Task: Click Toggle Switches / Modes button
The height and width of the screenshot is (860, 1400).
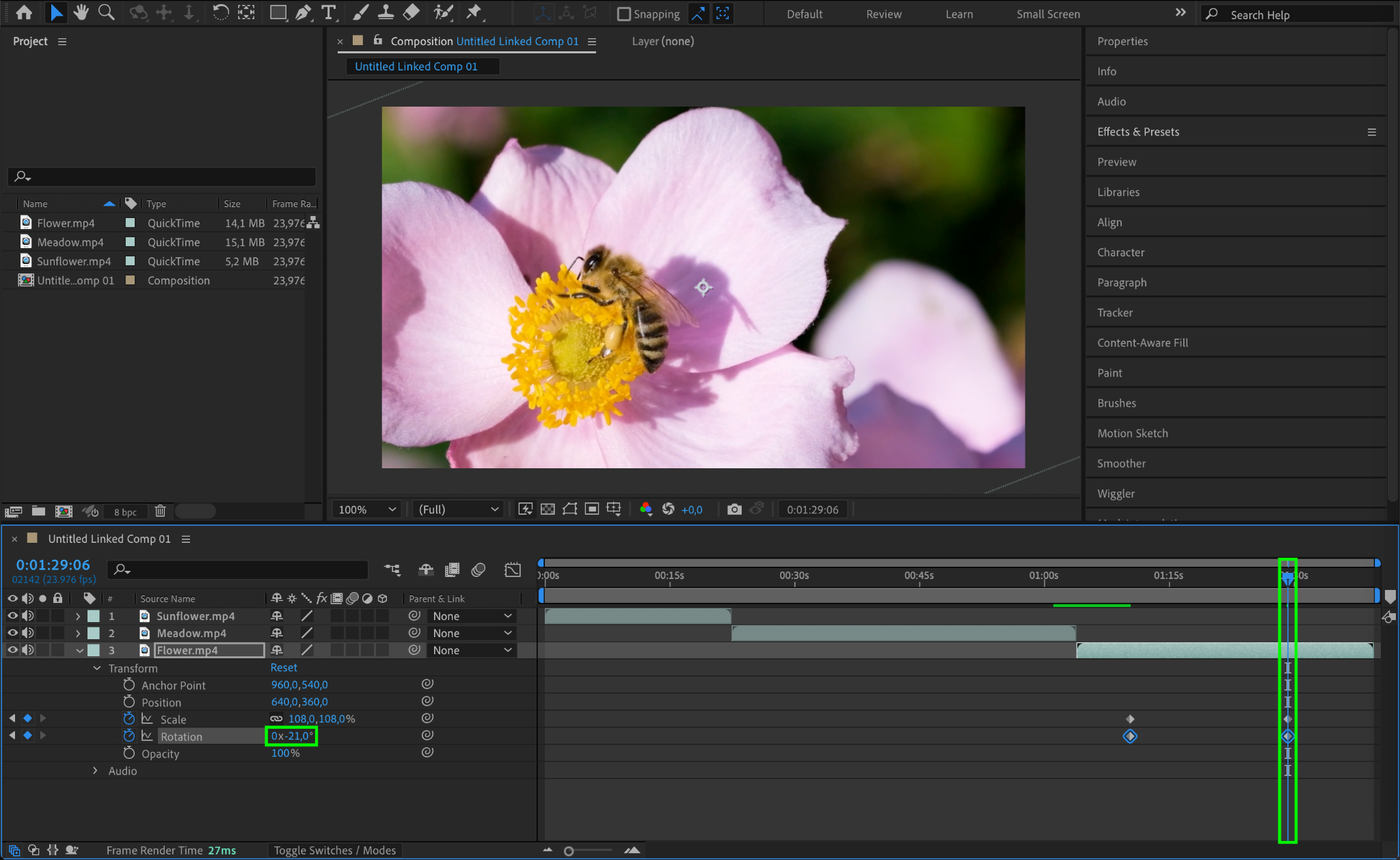Action: 334,850
